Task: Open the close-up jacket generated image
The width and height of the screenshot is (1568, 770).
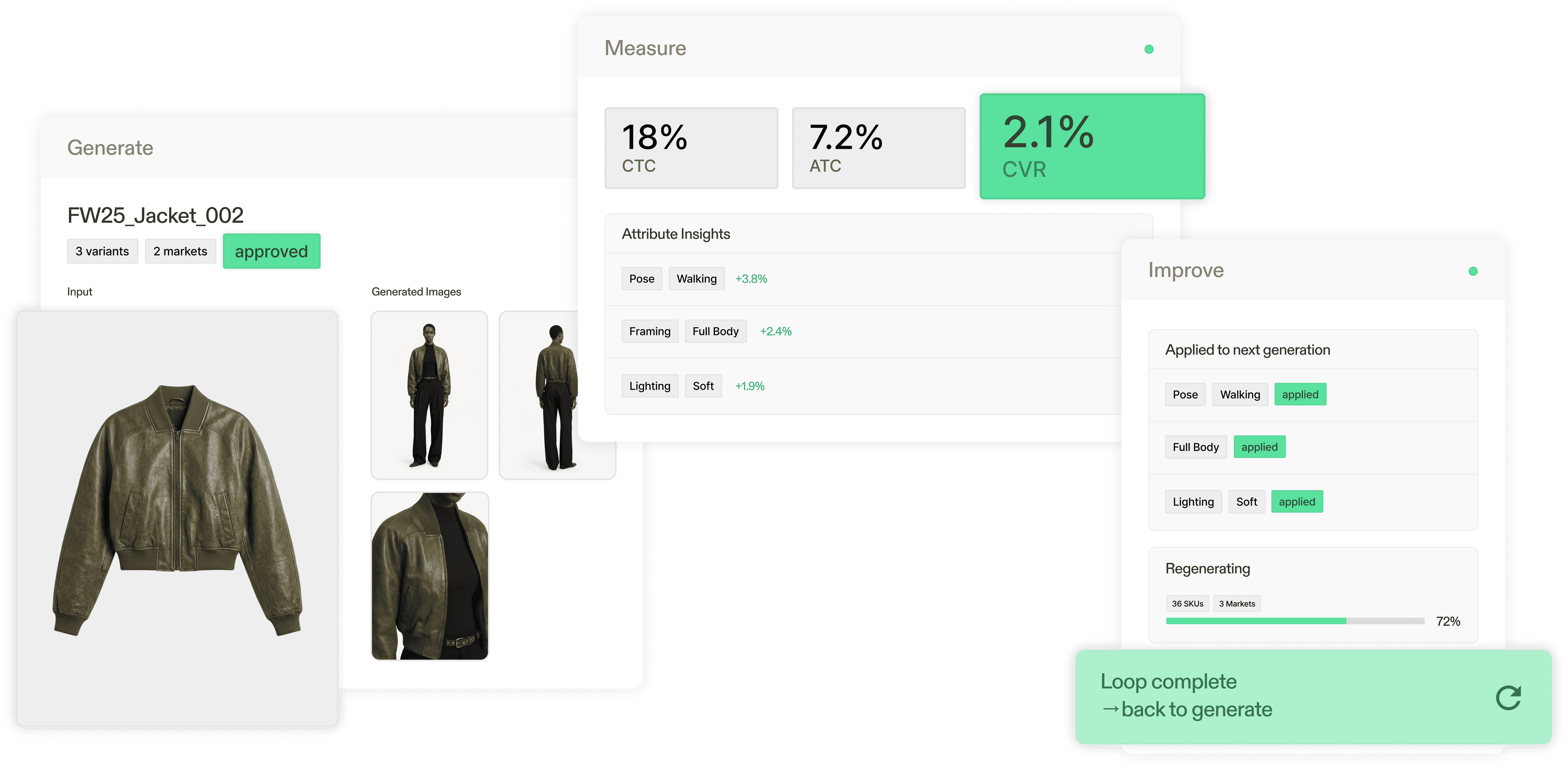Action: pyautogui.click(x=430, y=576)
